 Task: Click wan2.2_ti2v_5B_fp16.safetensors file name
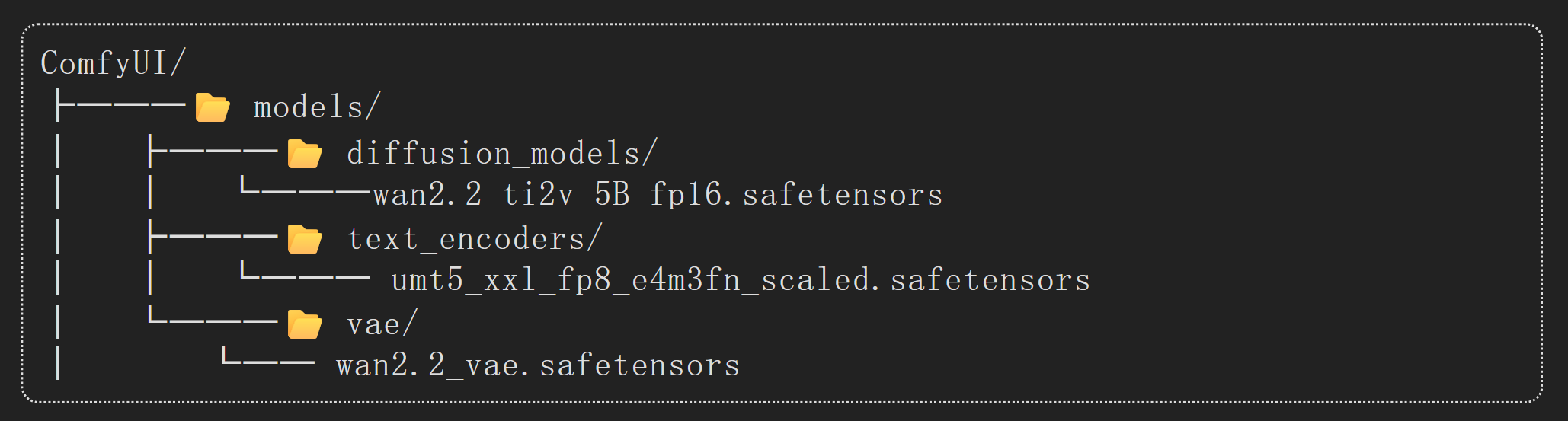[658, 195]
